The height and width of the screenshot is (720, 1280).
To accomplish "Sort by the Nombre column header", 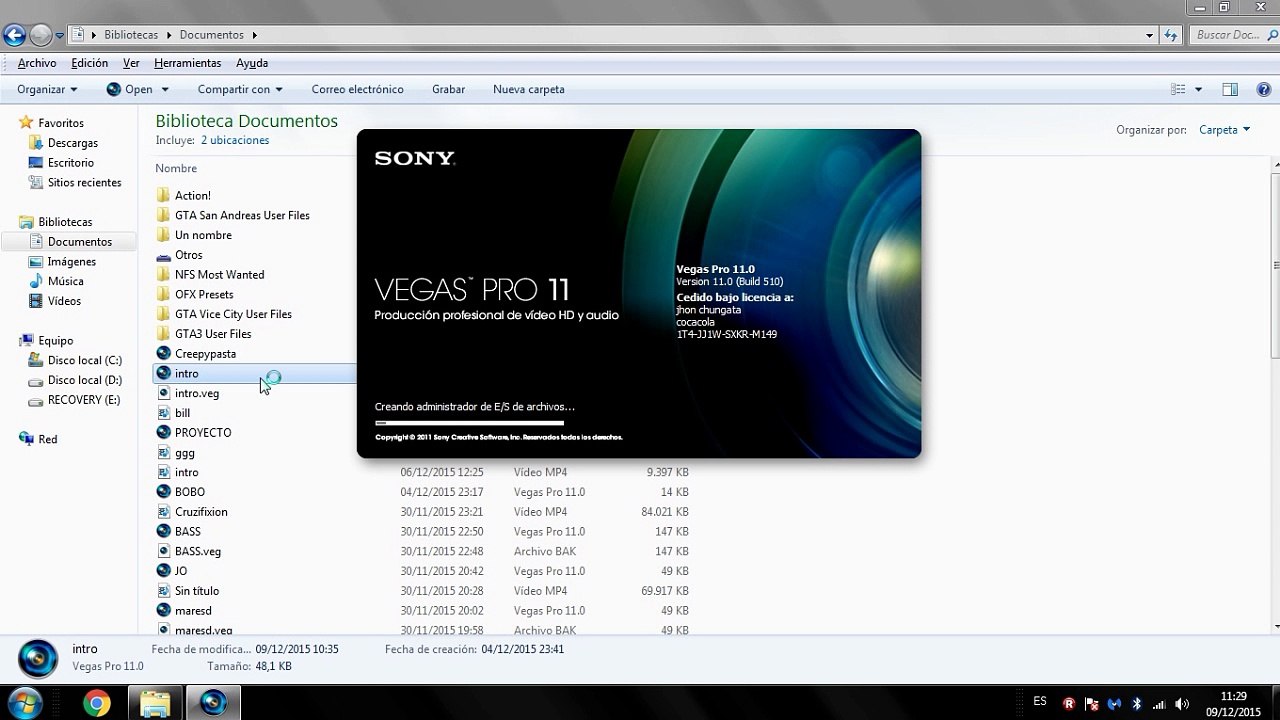I will coord(176,168).
